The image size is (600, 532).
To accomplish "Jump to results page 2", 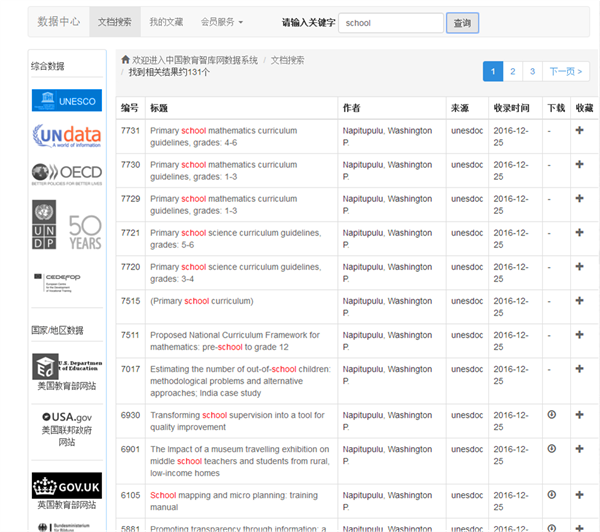I will click(x=512, y=71).
